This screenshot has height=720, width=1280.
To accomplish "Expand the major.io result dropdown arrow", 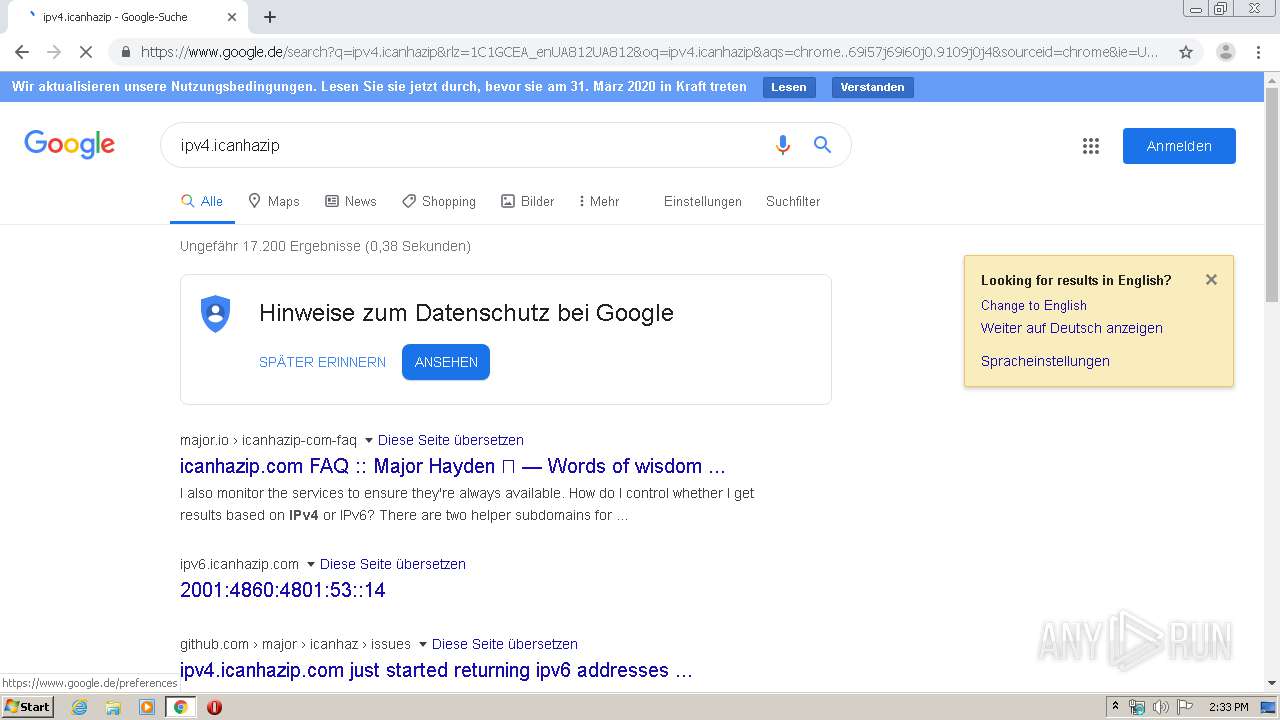I will pos(368,440).
